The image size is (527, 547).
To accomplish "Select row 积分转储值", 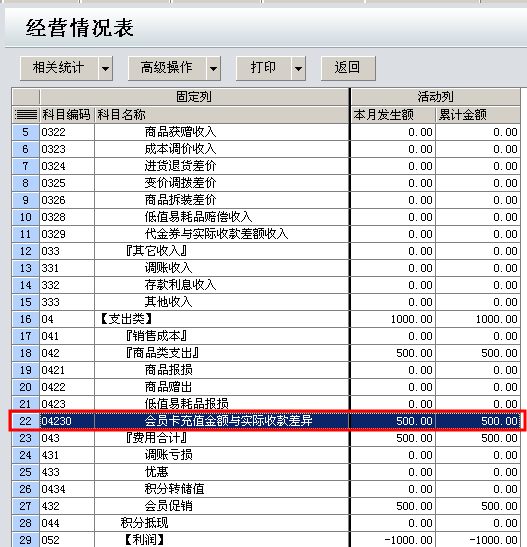I will pos(266,489).
